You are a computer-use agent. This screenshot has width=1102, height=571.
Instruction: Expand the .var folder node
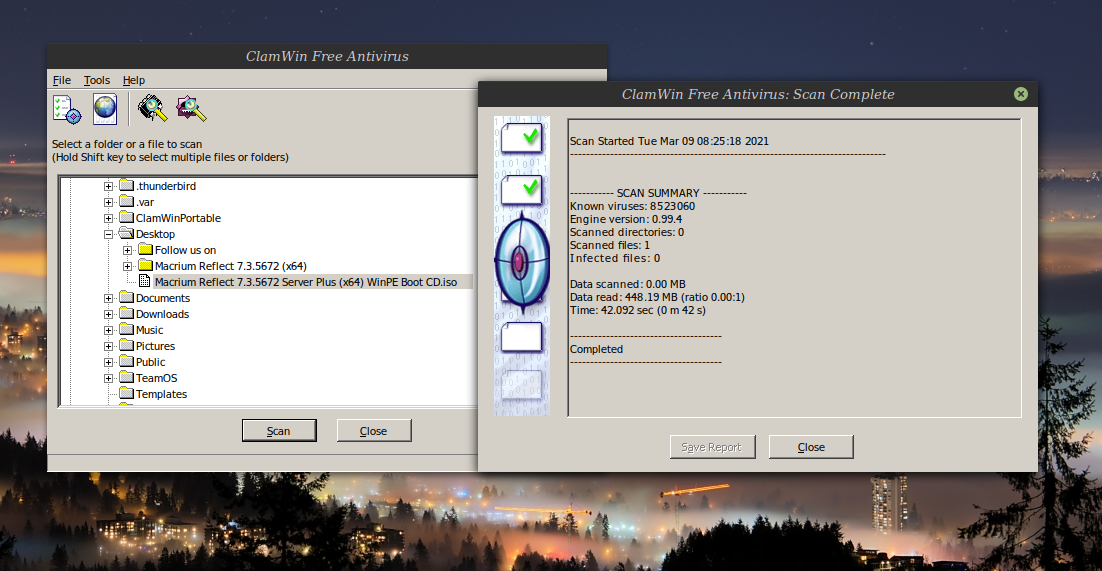point(108,203)
